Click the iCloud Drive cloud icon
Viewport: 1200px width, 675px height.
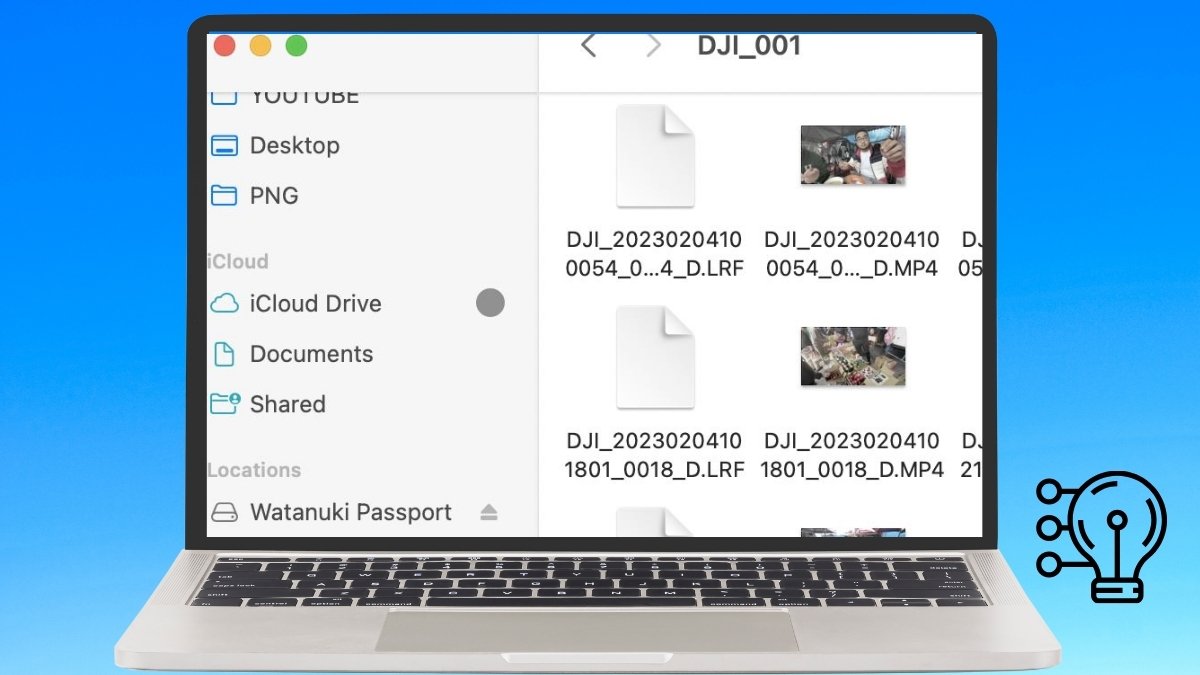click(224, 303)
